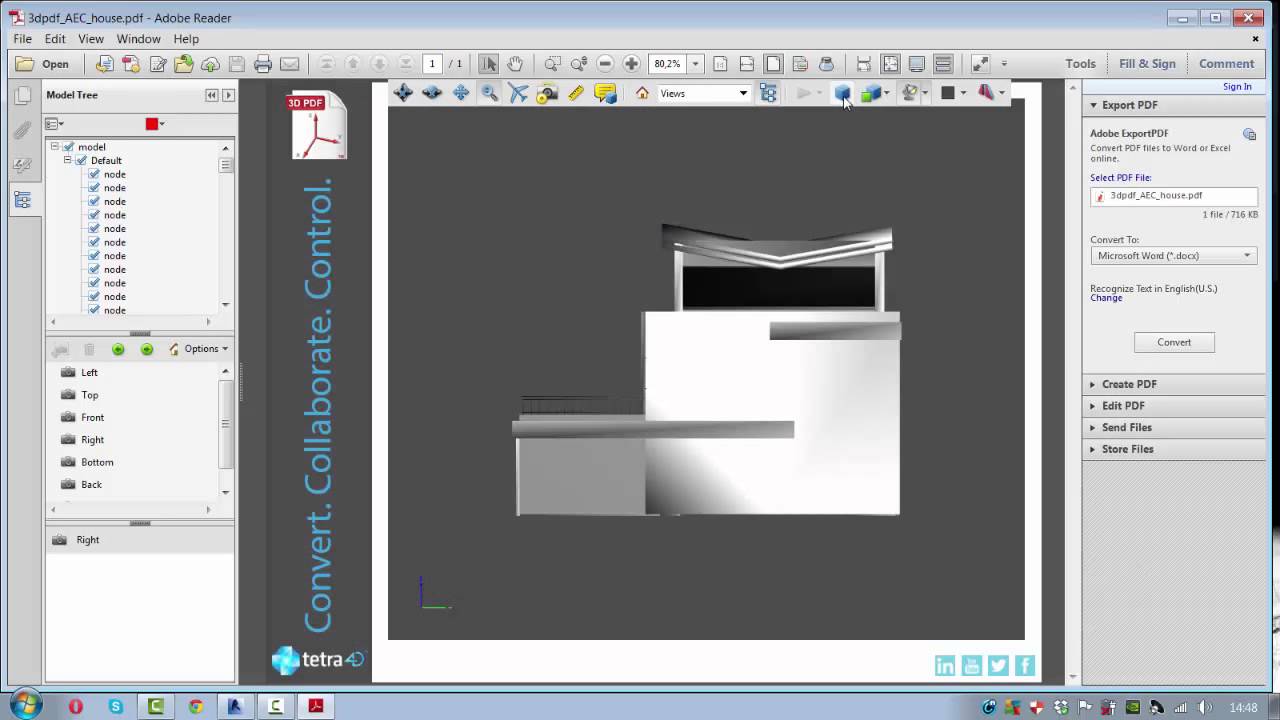Image resolution: width=1280 pixels, height=720 pixels.
Task: Choose the text selection cursor tool
Action: (488, 63)
